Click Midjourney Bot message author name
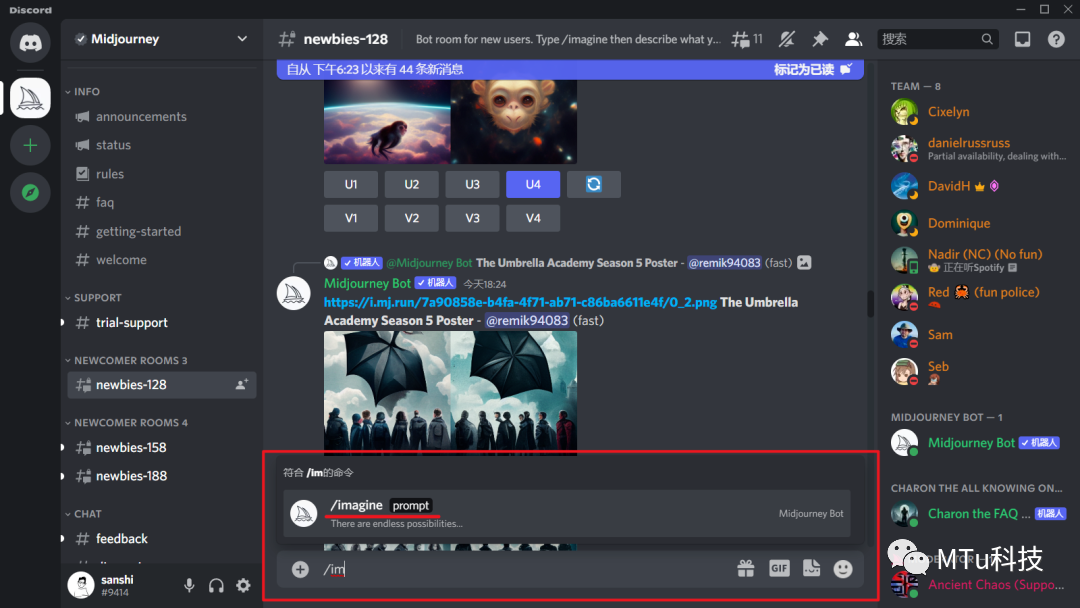 (367, 283)
